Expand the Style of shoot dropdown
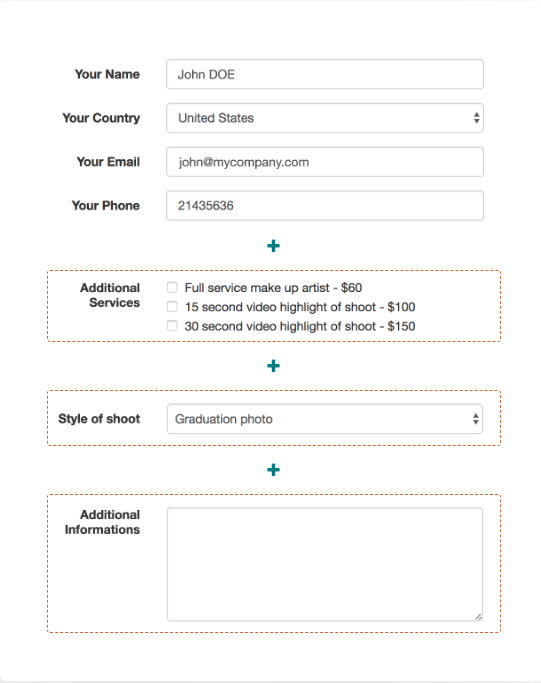 point(325,419)
